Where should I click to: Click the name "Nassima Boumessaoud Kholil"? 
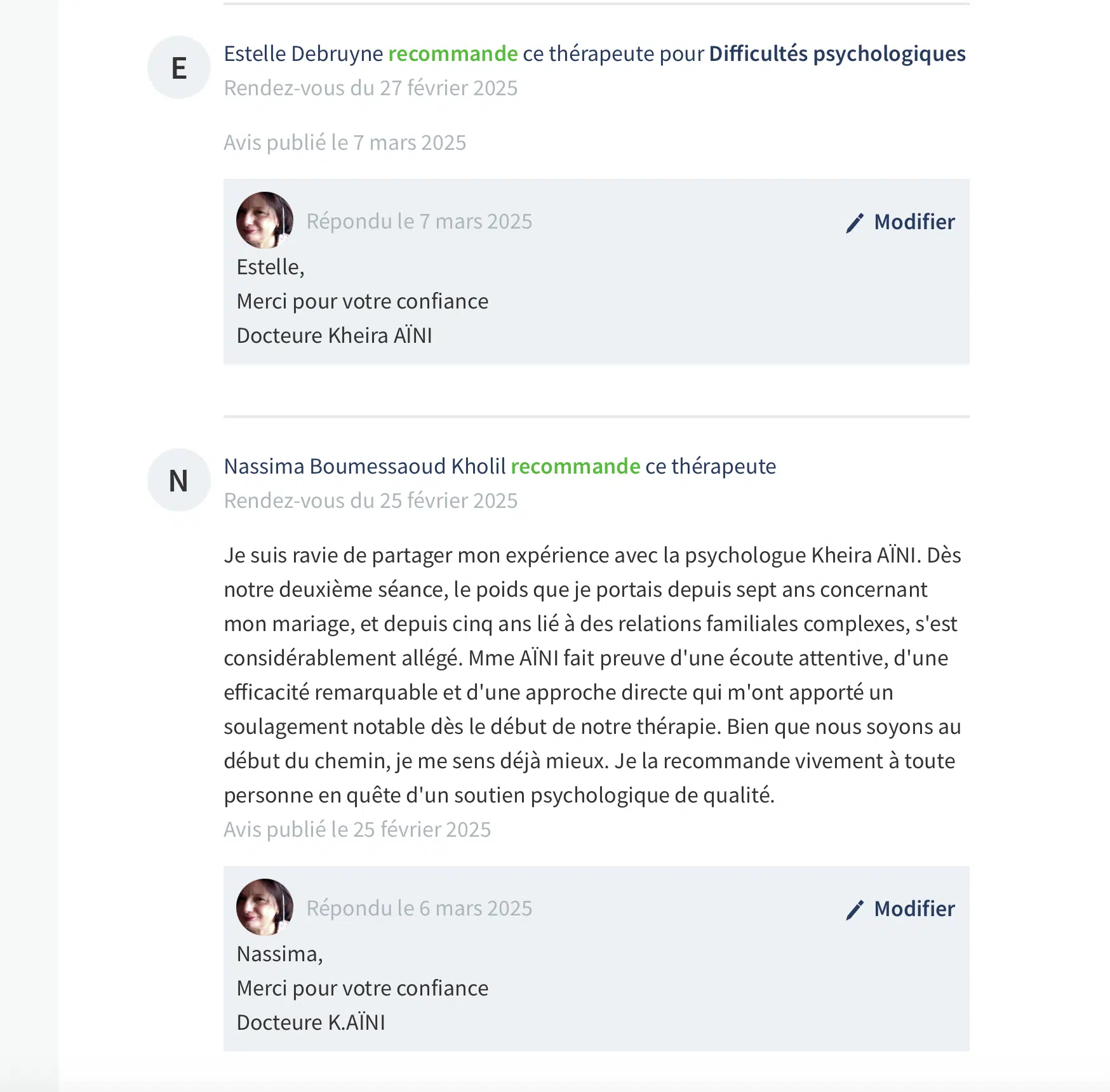click(364, 467)
